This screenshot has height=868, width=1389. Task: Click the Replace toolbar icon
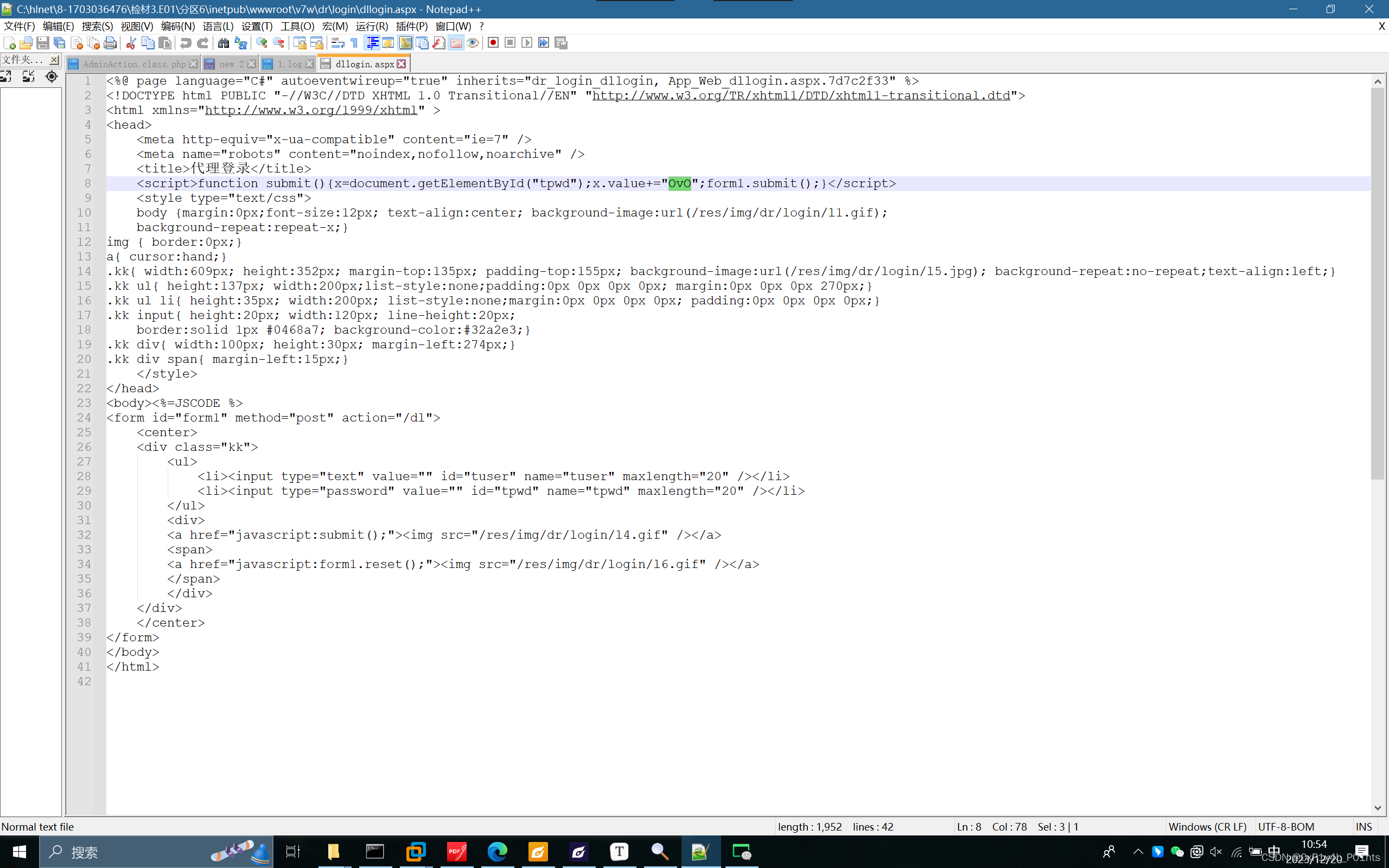(x=240, y=43)
